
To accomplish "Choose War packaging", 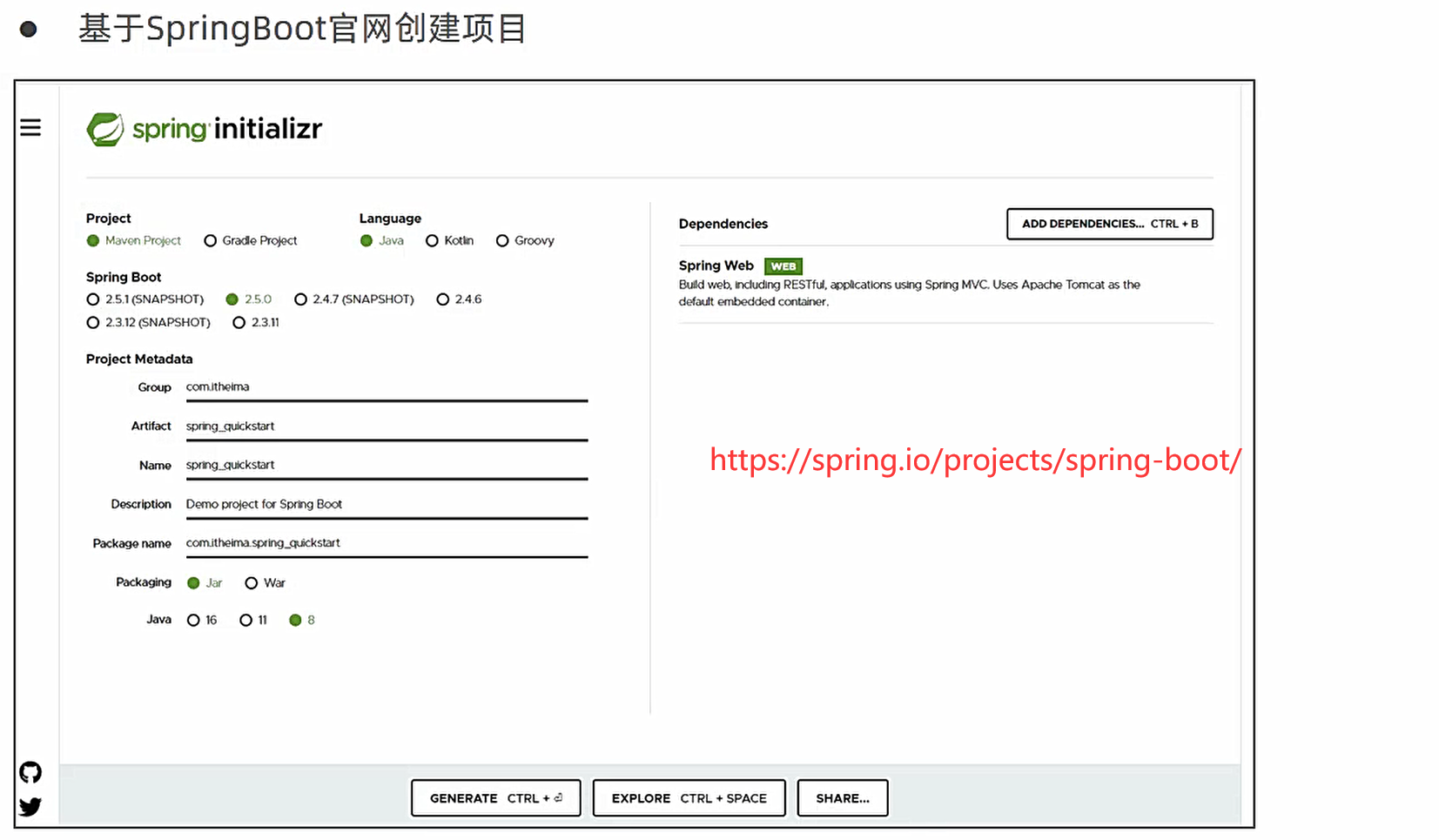I will (252, 583).
